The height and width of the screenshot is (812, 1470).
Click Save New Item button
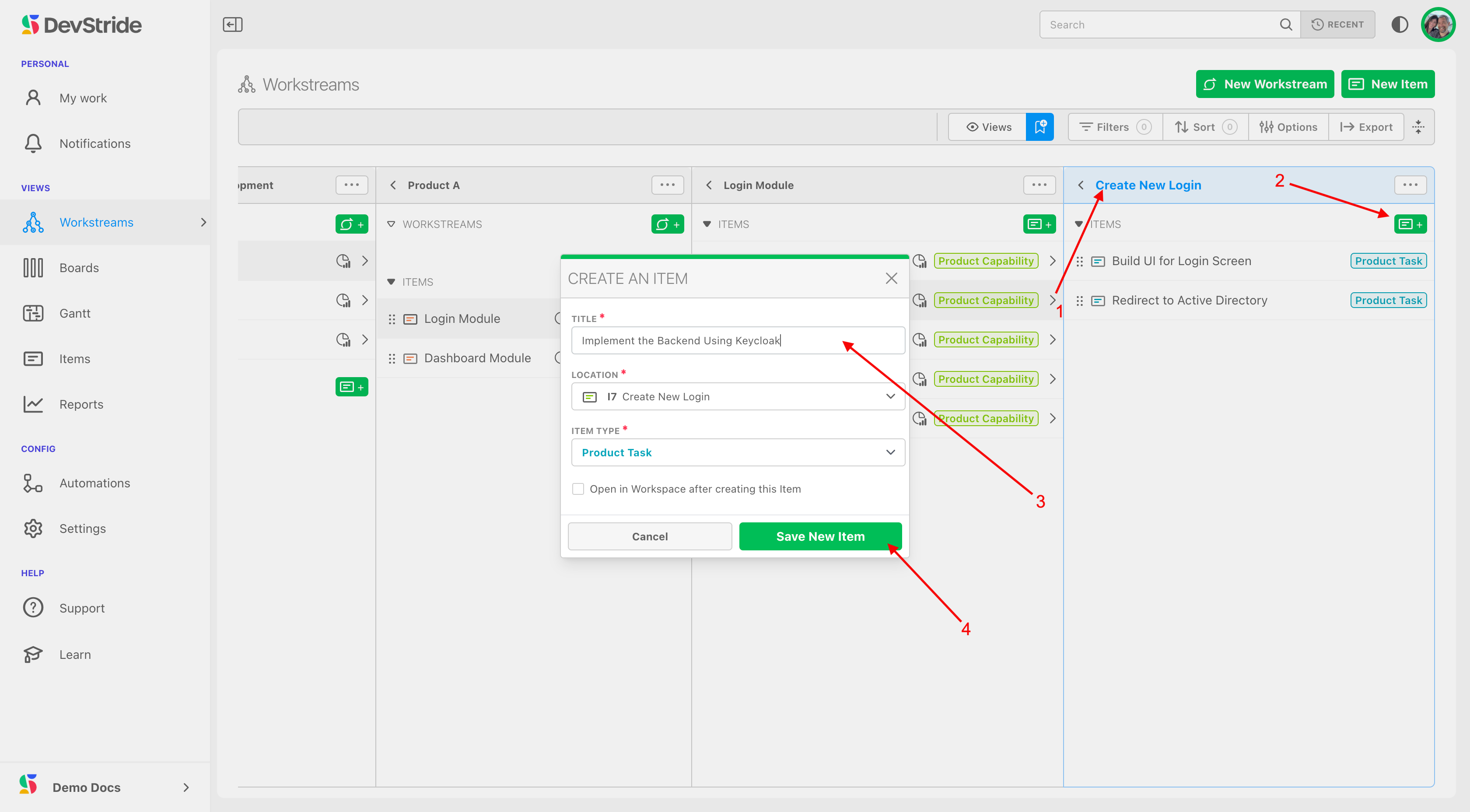click(x=820, y=536)
